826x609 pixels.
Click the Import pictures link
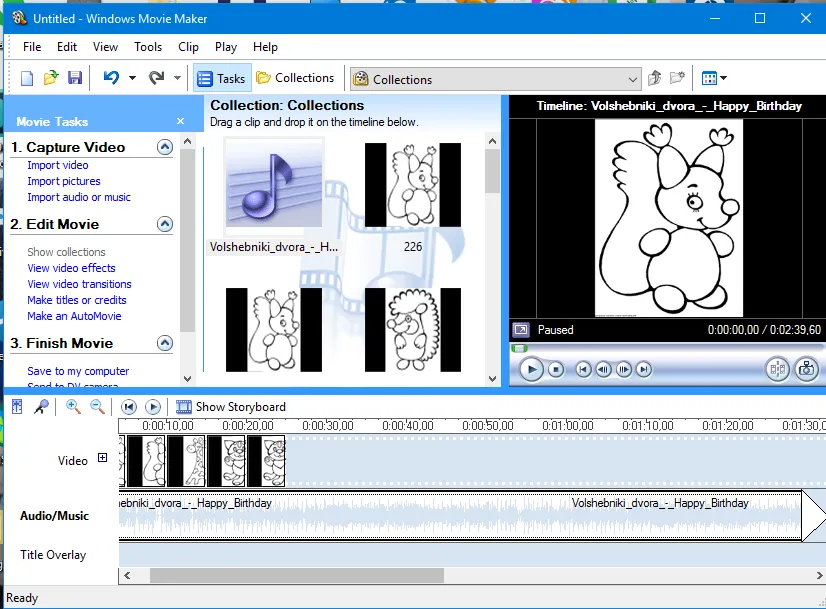[64, 181]
